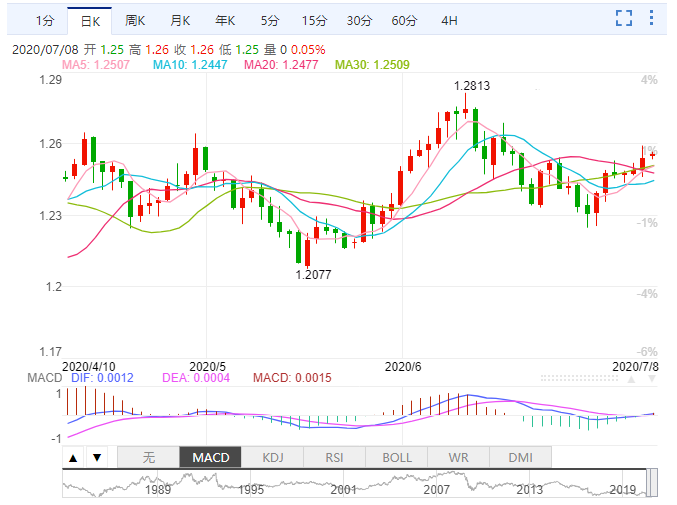Click the 2020/7/8 x-axis end label
Viewport: 677px width, 505px height.
pyautogui.click(x=635, y=367)
